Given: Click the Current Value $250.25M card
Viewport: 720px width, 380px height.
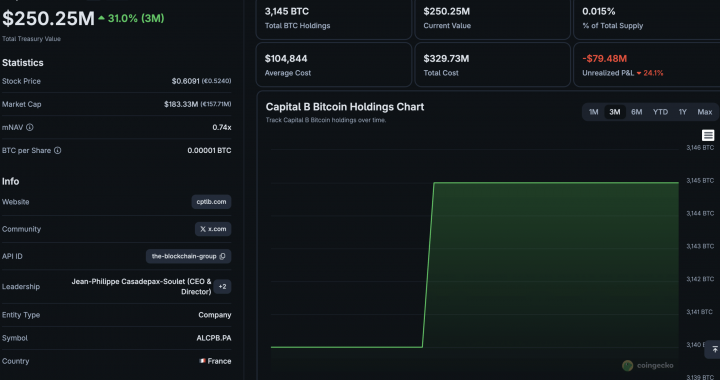Looking at the screenshot, I should click(x=492, y=18).
